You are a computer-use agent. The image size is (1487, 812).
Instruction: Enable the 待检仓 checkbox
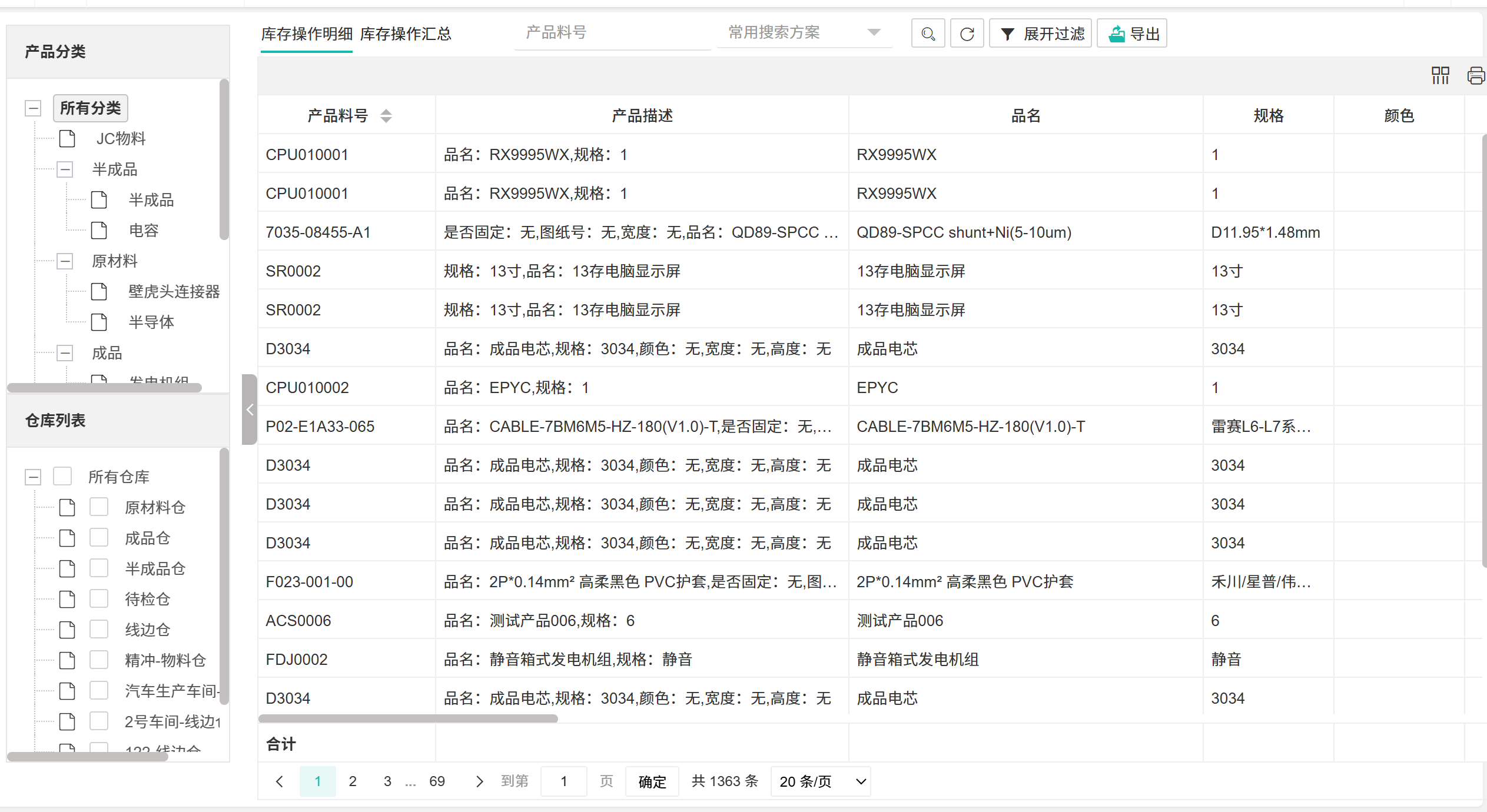[x=99, y=598]
